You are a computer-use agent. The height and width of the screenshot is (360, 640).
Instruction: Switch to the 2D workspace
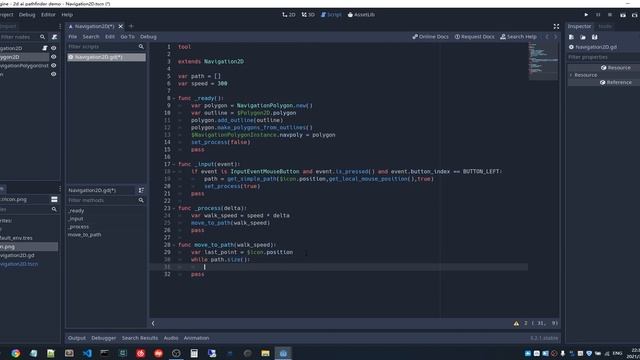[289, 15]
